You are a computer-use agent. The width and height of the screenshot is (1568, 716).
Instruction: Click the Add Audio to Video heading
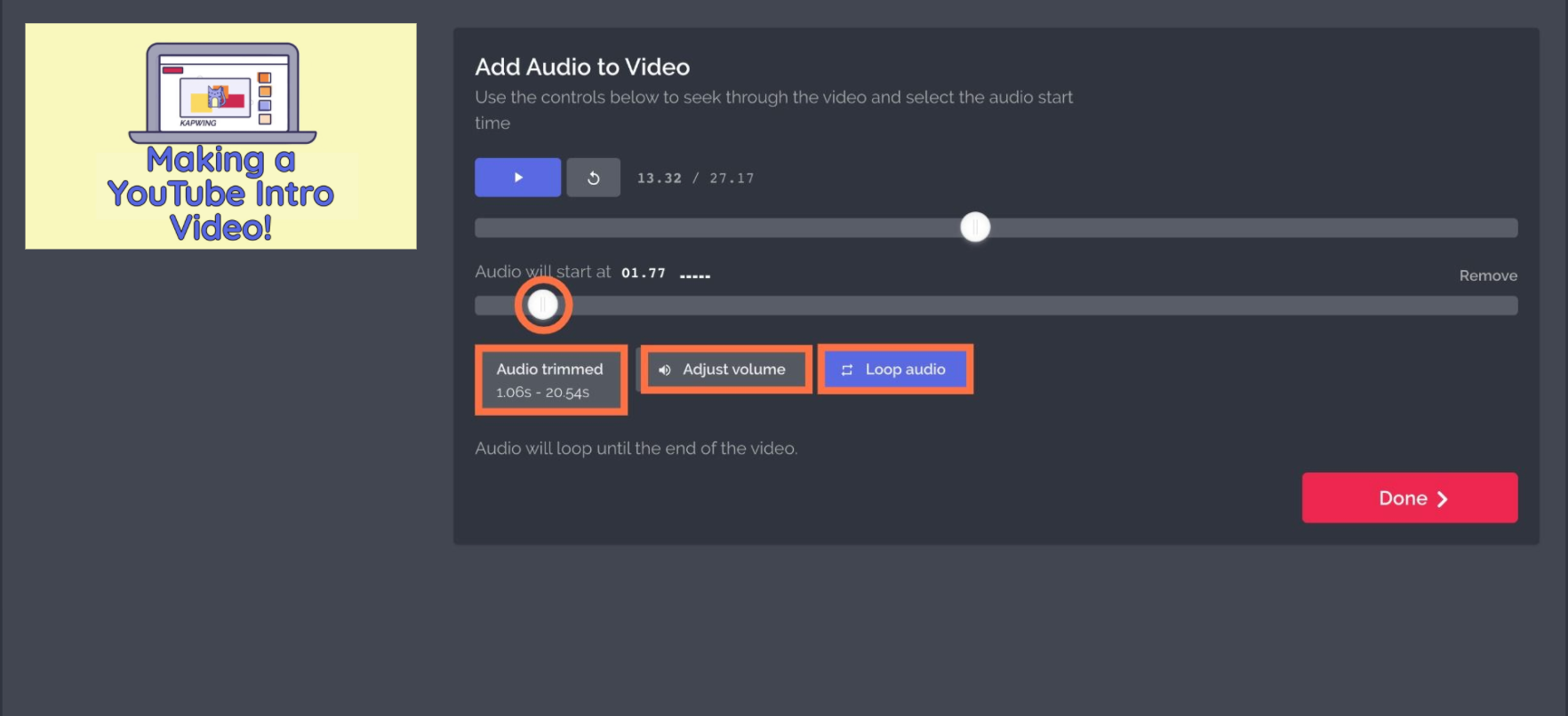[581, 67]
